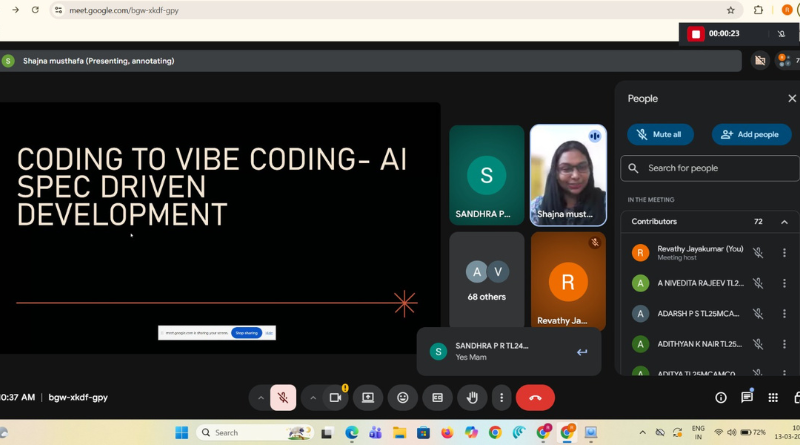The width and height of the screenshot is (800, 445).
Task: Click the Mute all button
Action: [660, 134]
